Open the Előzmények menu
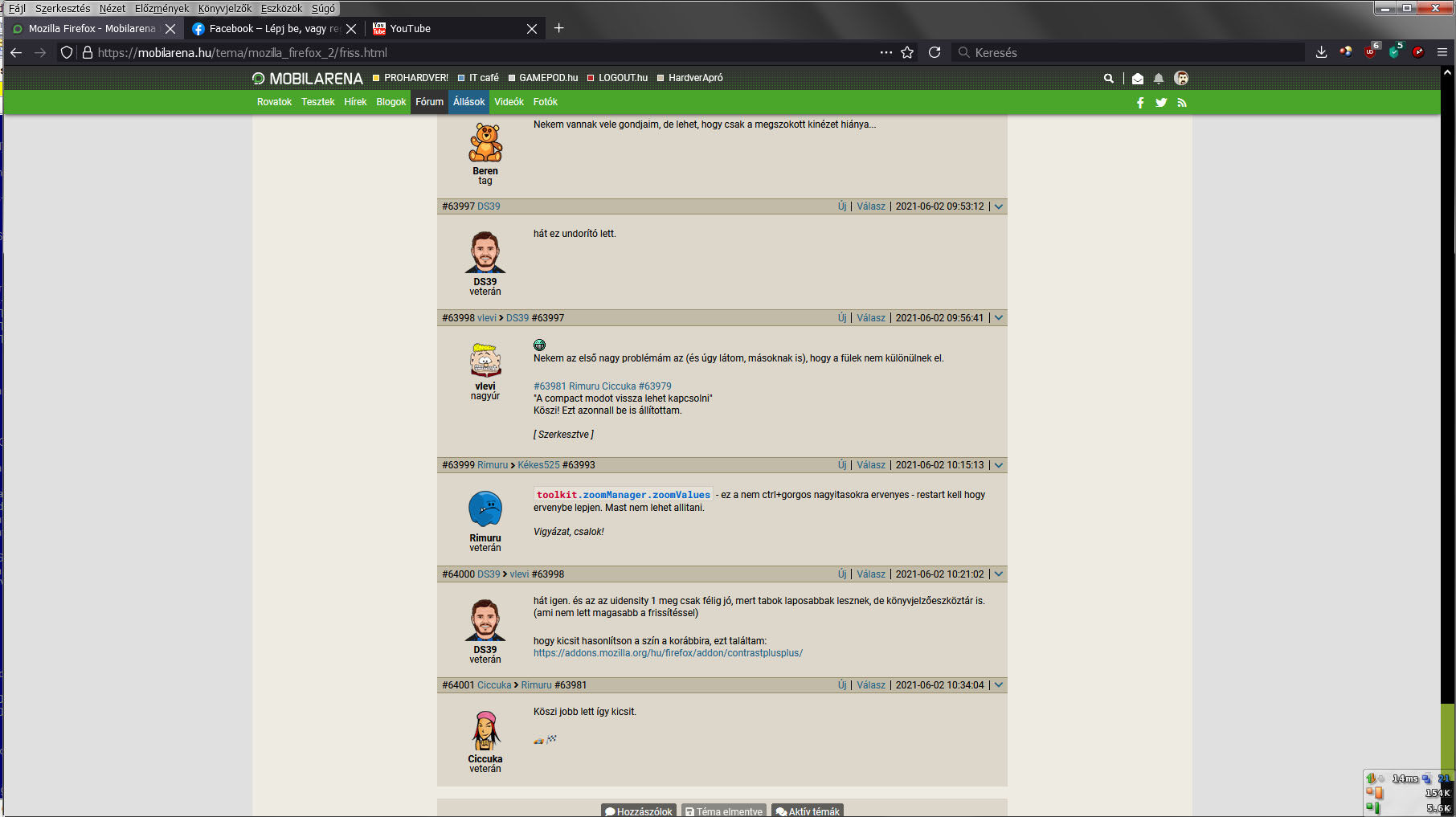This screenshot has height=817, width=1456. 162,8
